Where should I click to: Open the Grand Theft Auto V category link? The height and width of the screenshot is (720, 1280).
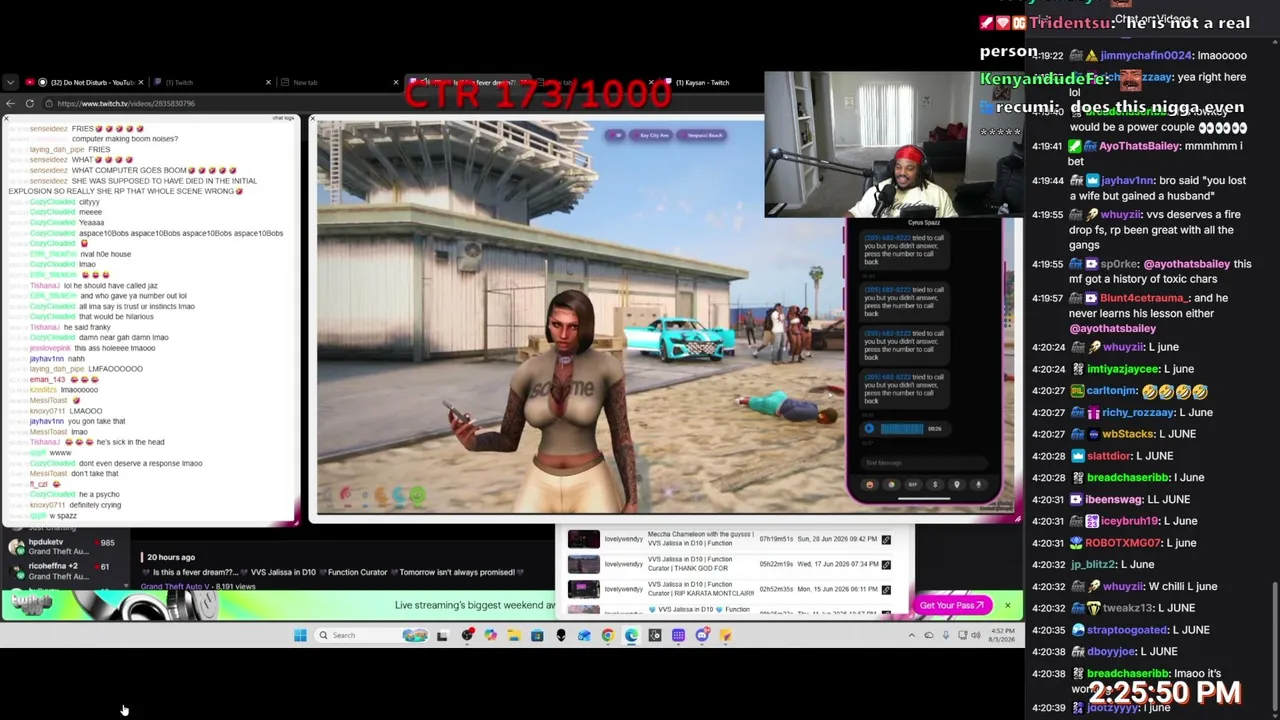[175, 586]
